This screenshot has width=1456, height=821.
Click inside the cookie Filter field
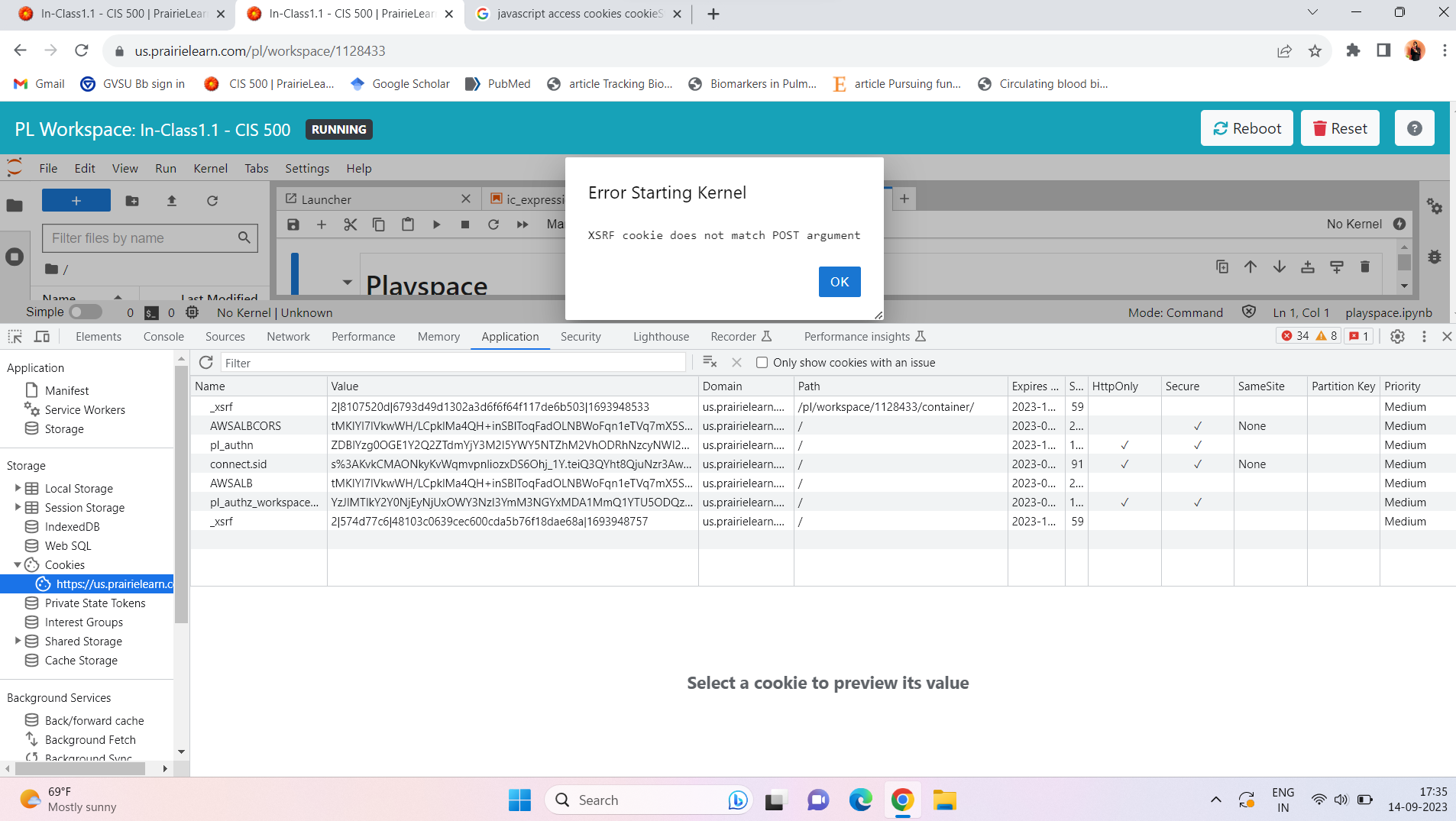(454, 362)
